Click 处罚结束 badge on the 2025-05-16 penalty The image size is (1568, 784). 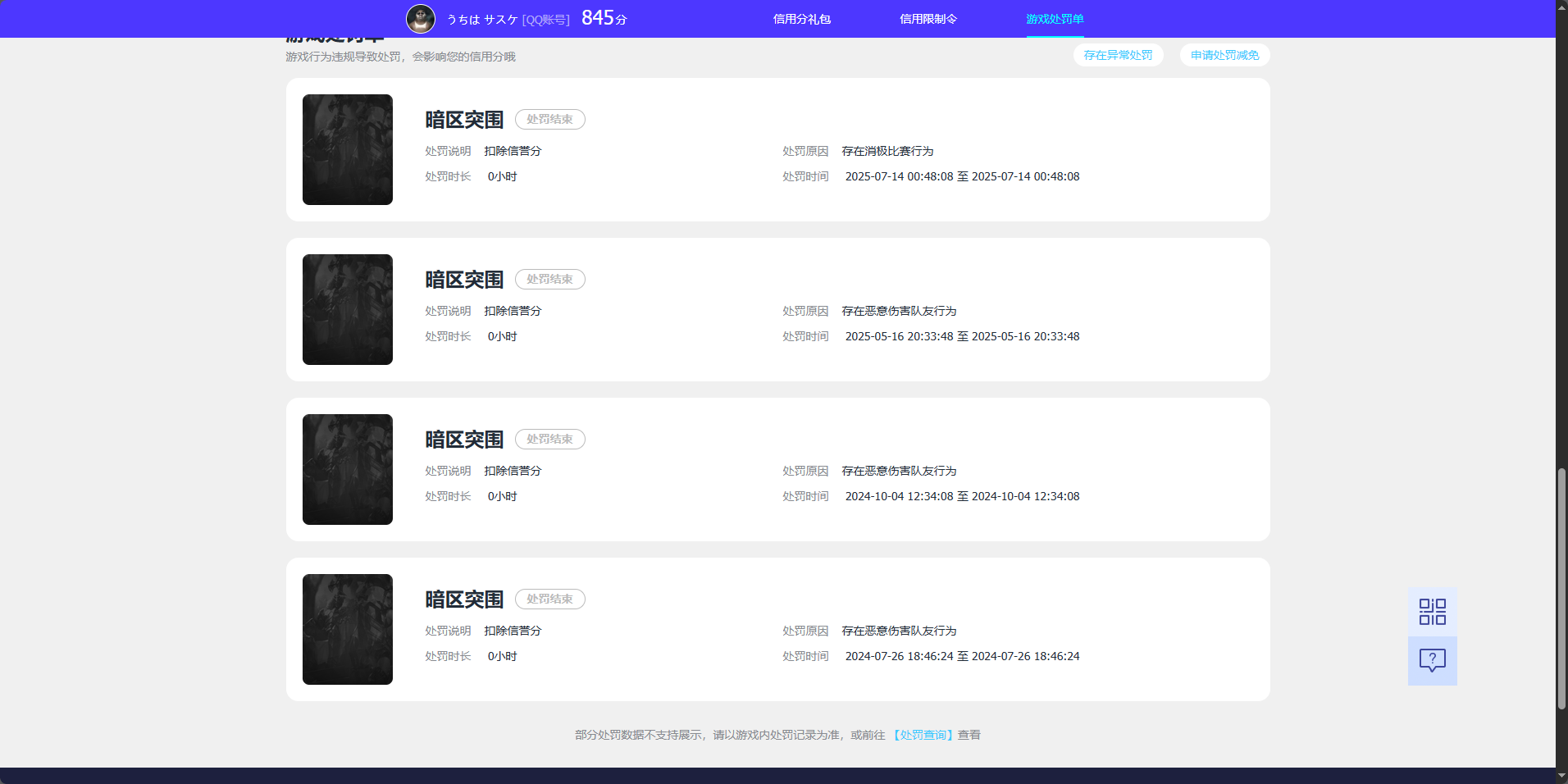point(550,279)
